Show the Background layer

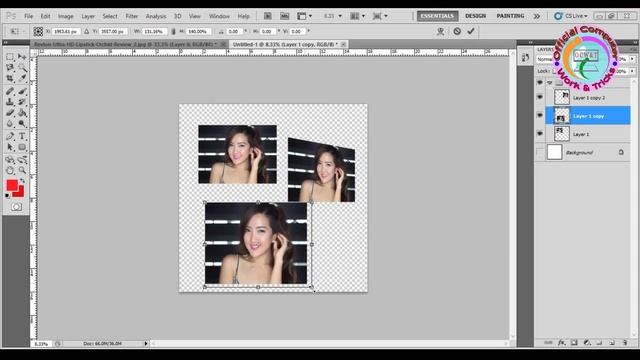click(540, 152)
